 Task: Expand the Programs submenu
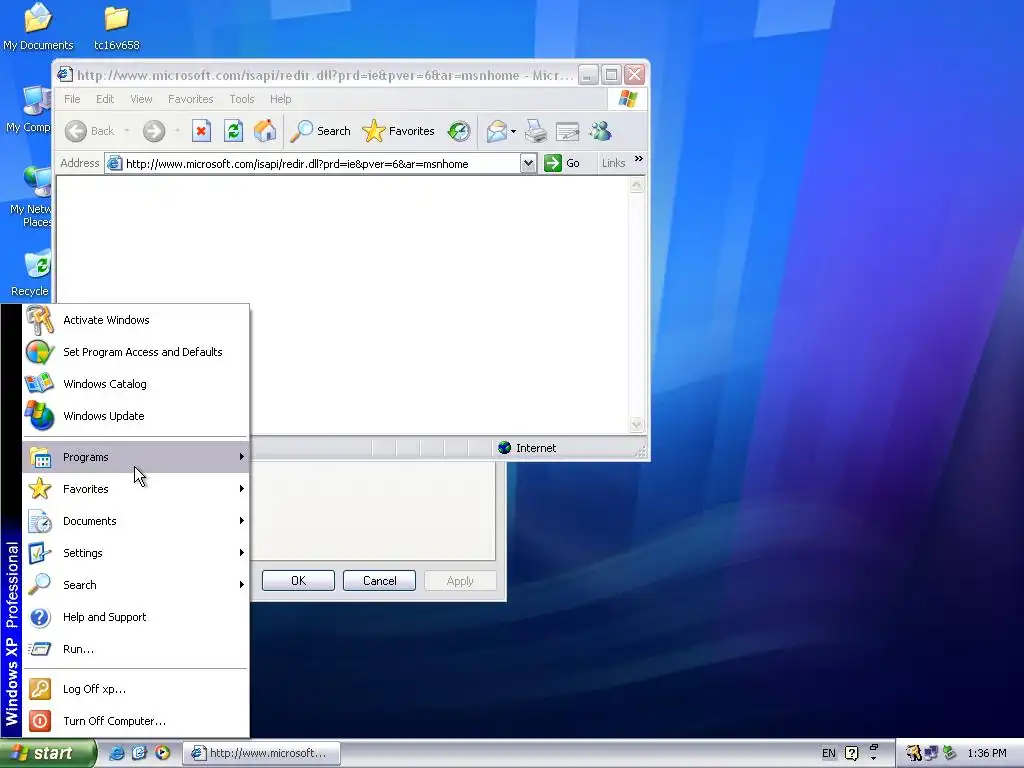(x=136, y=457)
